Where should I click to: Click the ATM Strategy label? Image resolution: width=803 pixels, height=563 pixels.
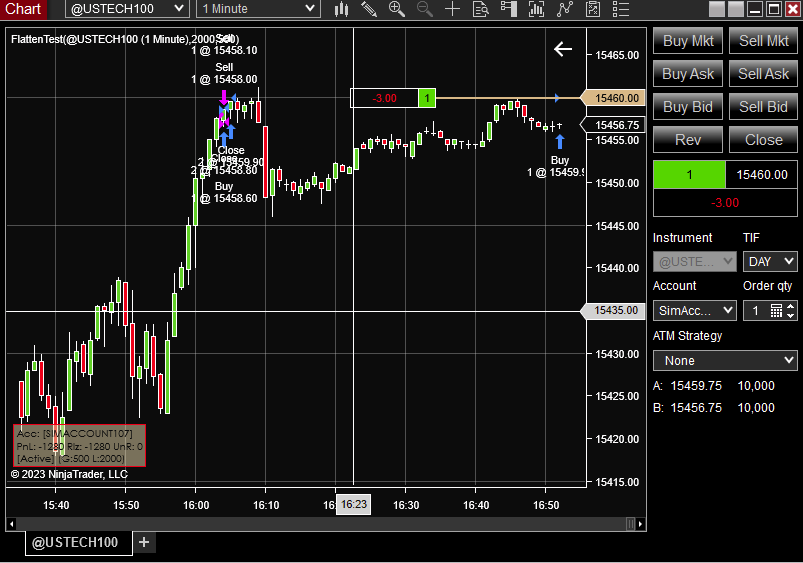(687, 336)
